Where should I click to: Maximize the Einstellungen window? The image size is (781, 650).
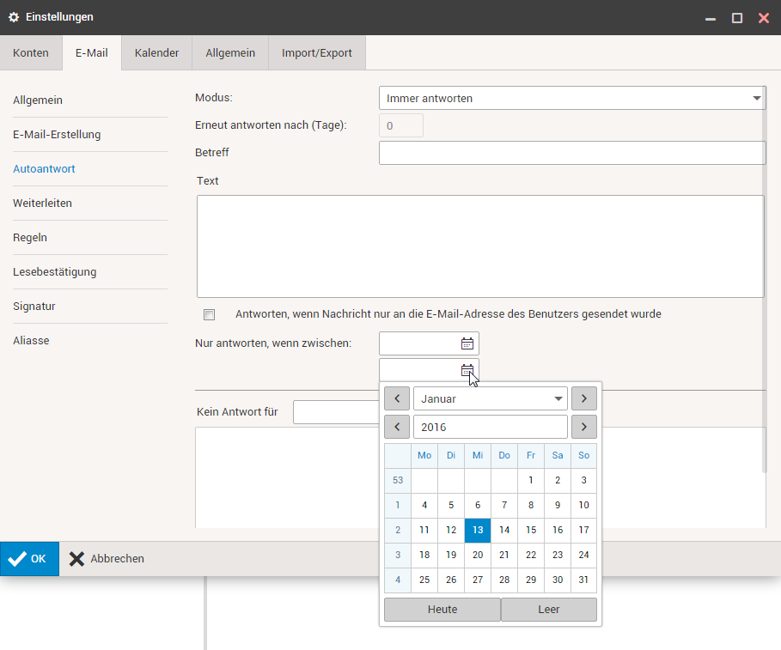[x=737, y=18]
